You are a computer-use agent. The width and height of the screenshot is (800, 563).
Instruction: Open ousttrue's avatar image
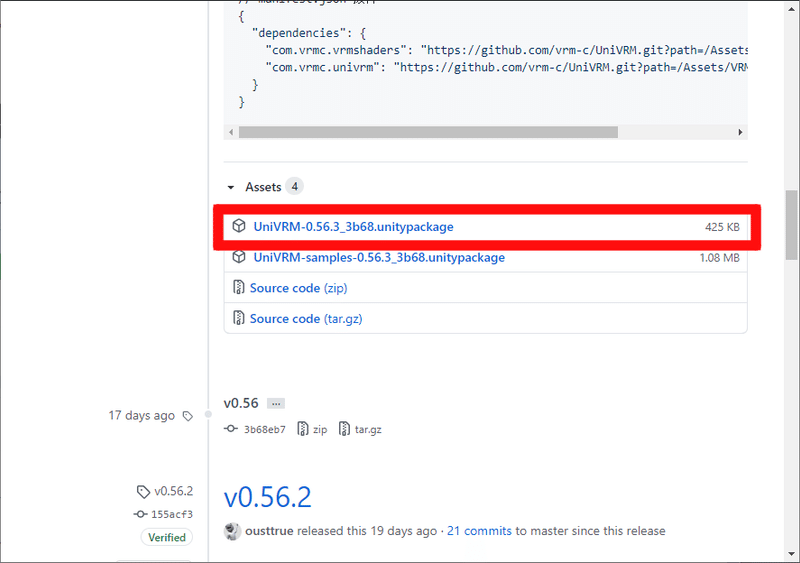pos(232,531)
